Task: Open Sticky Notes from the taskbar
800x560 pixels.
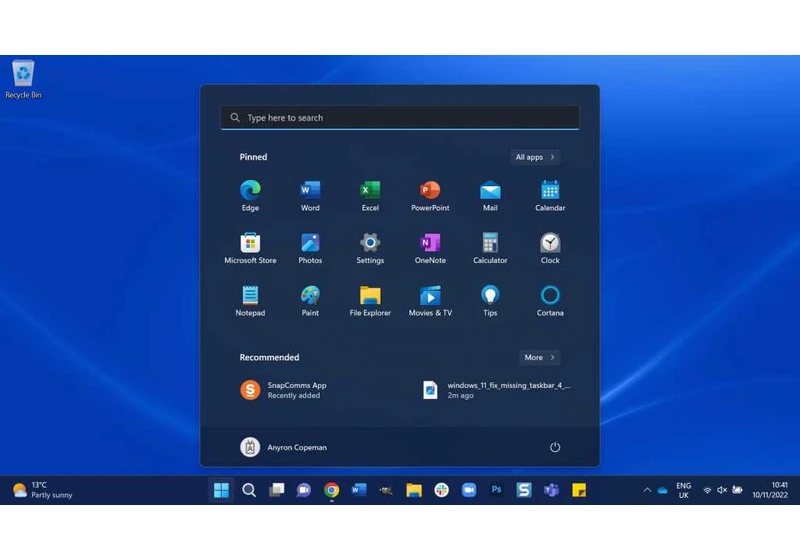Action: pos(579,490)
